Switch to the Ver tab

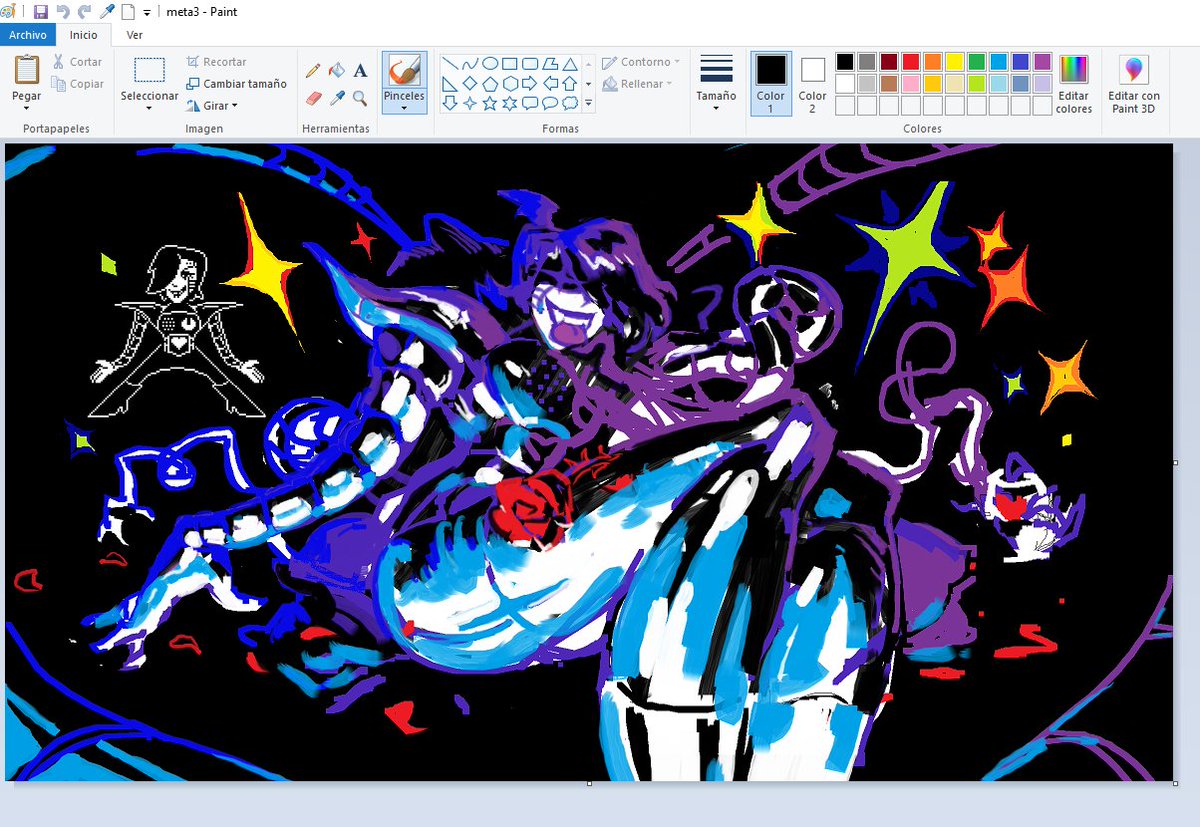coord(134,35)
